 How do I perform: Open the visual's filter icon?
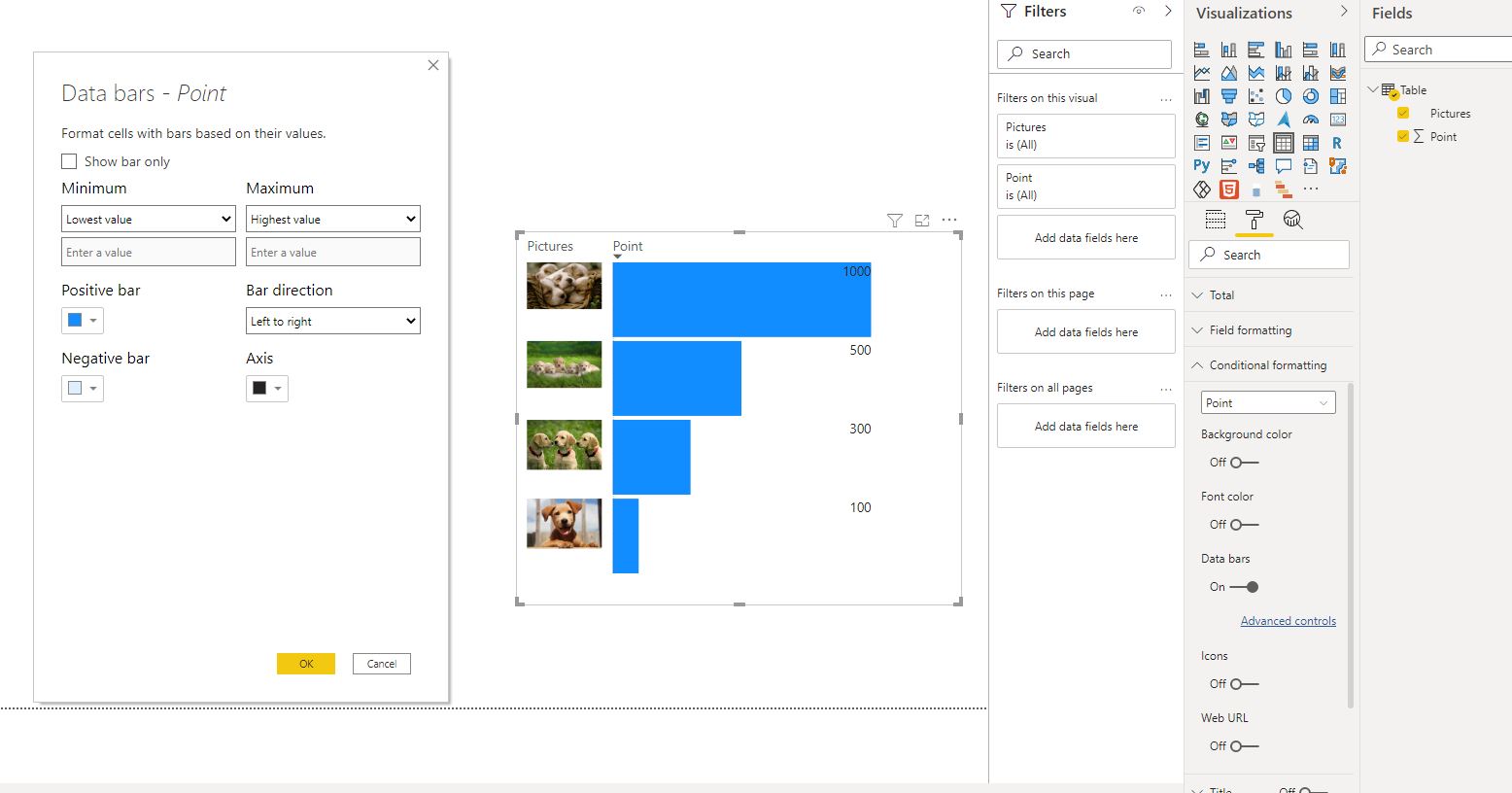(x=895, y=221)
